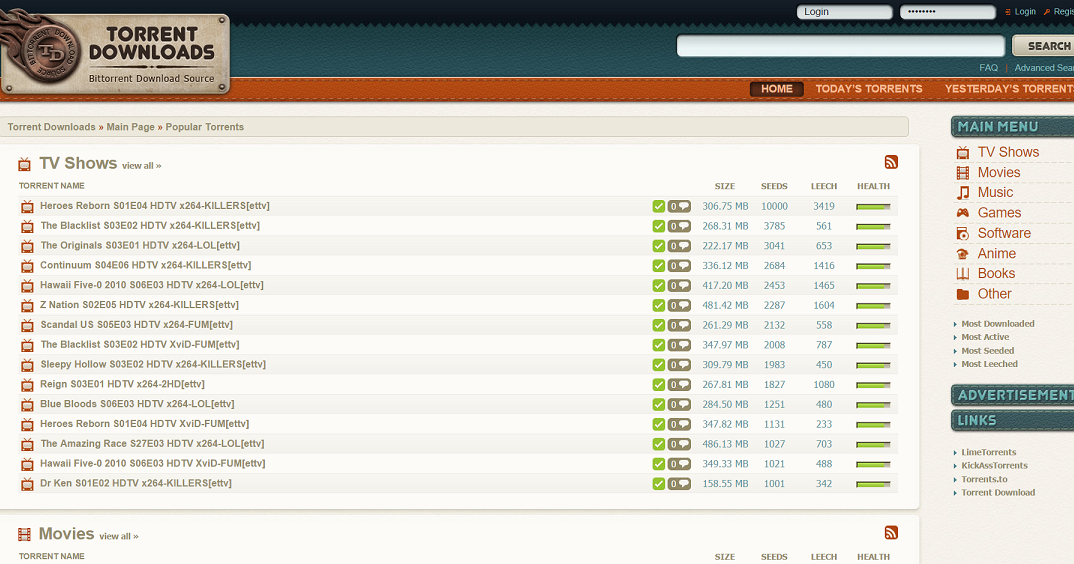
Task: Open The Amazing Race S27E03 torrent
Action: click(x=152, y=444)
